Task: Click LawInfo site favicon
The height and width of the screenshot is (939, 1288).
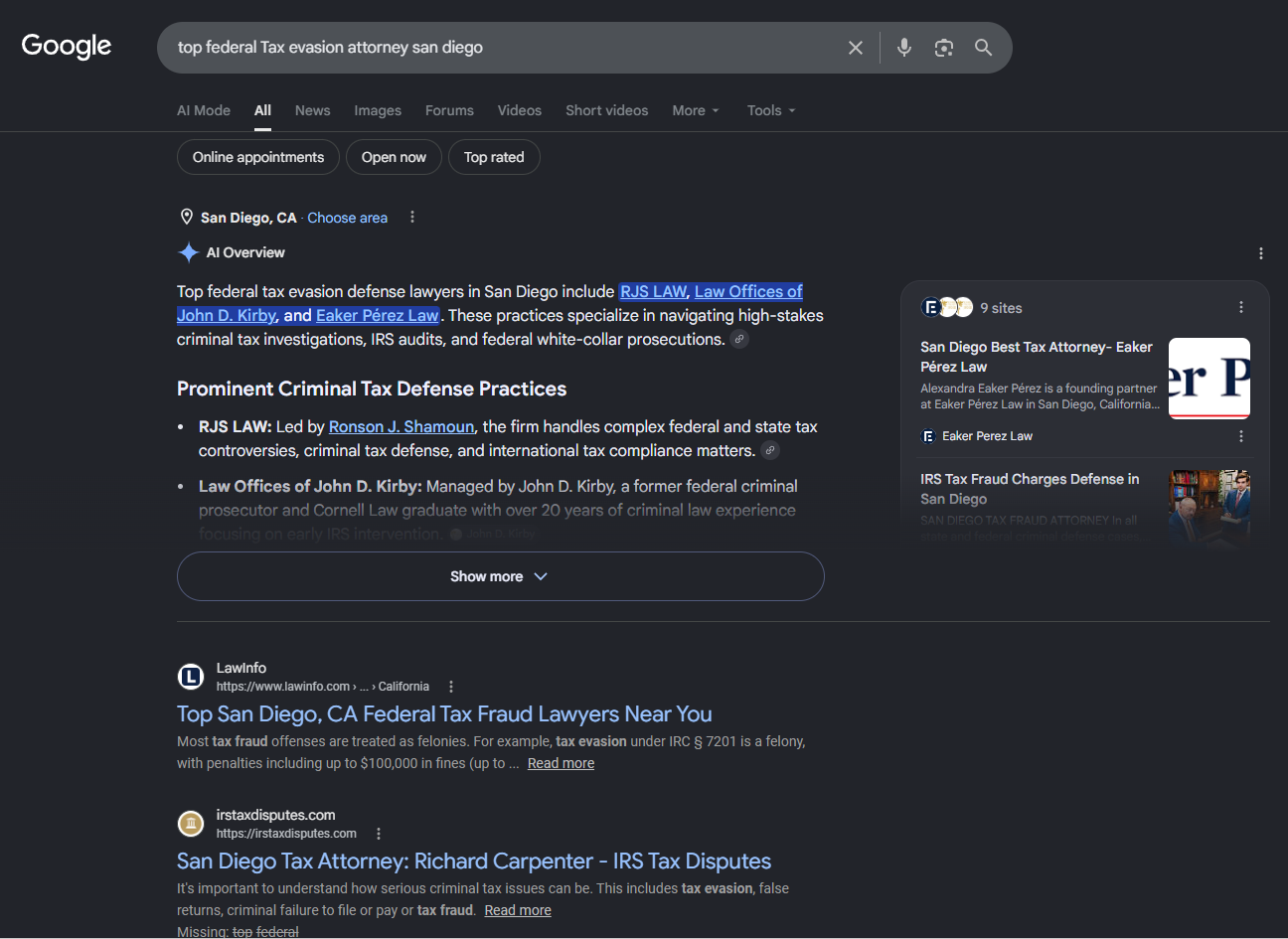Action: pyautogui.click(x=191, y=677)
